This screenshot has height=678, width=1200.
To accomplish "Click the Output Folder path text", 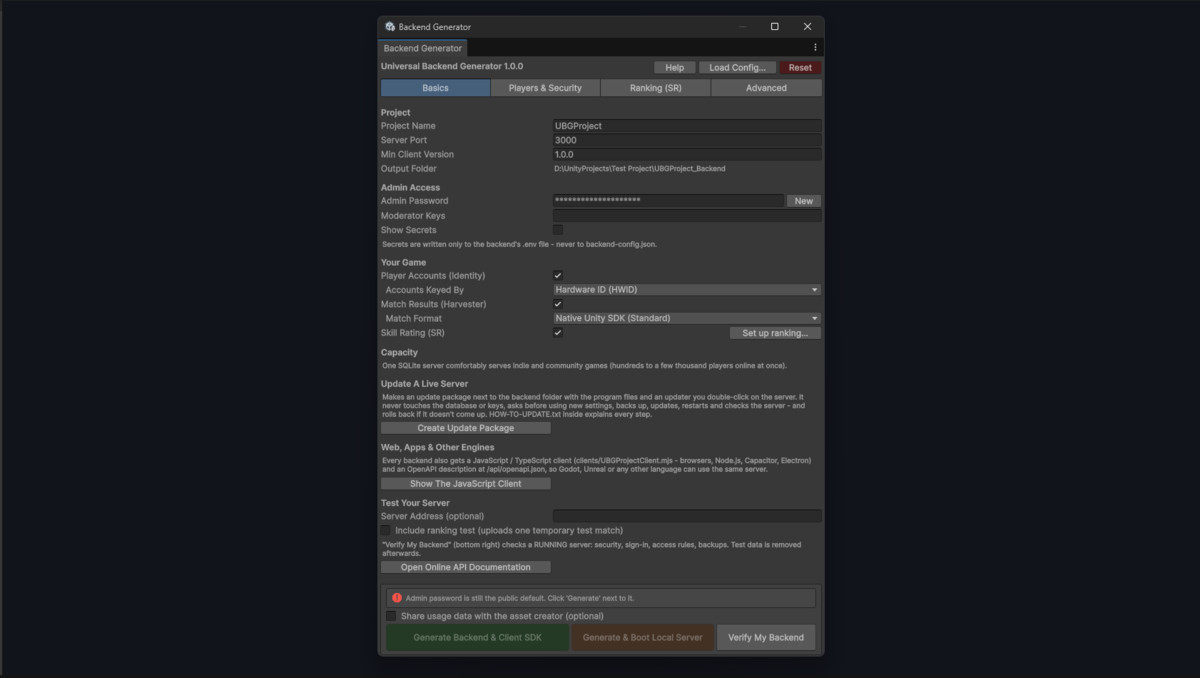I will point(640,169).
